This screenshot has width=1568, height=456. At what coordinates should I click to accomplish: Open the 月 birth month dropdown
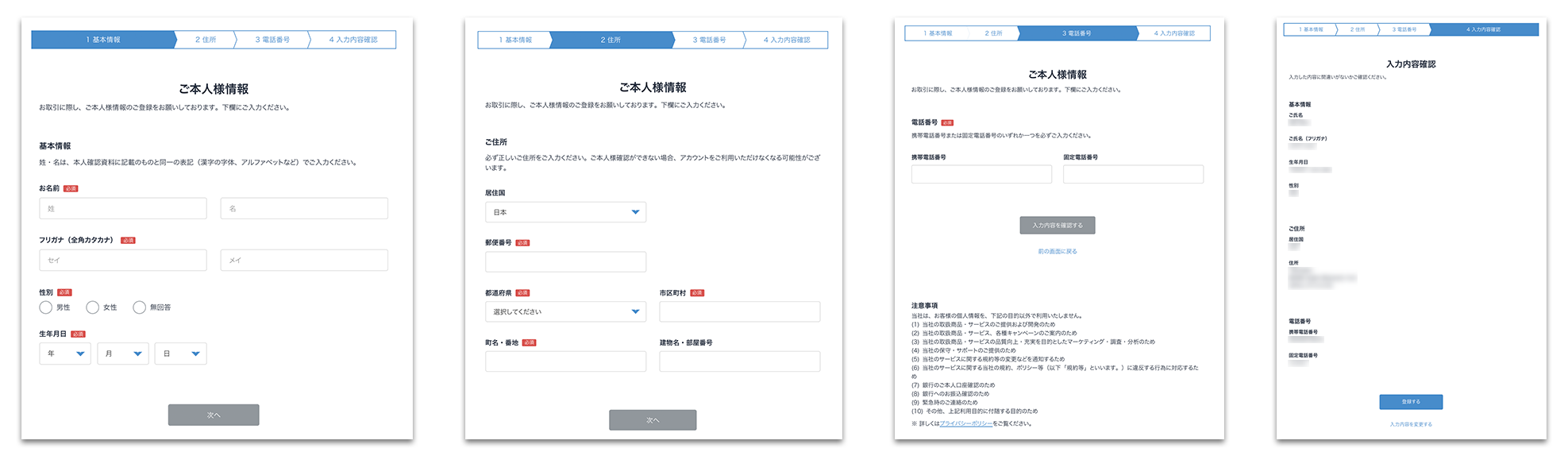(x=123, y=354)
